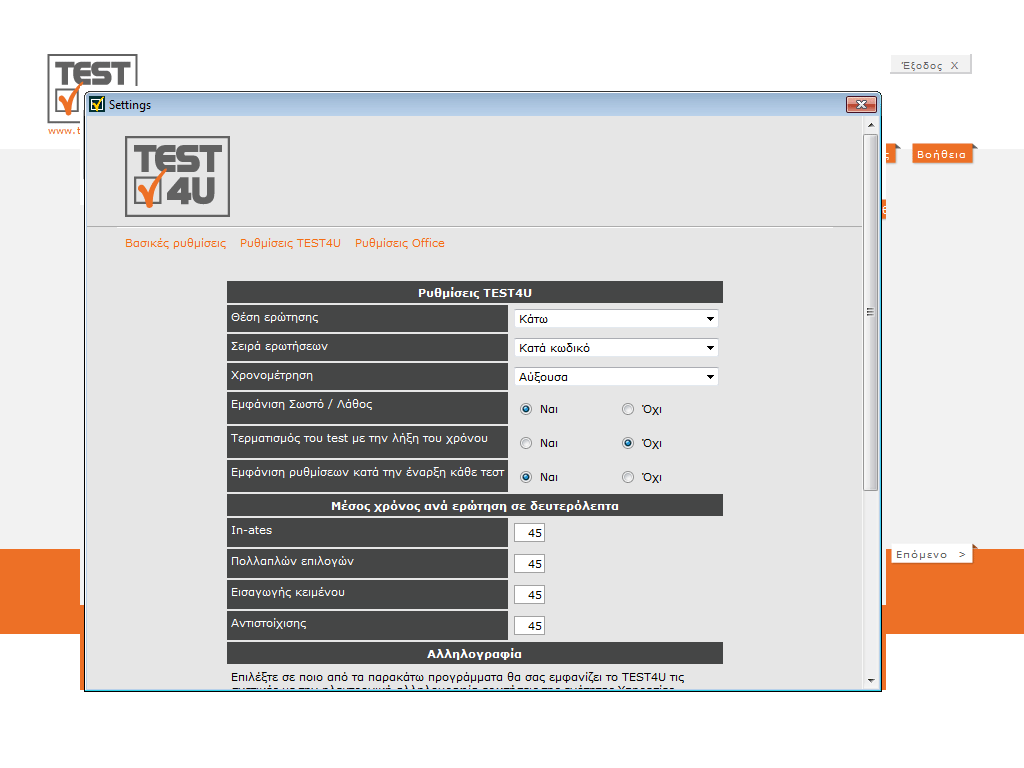
Task: Open the Σειρά ερωτήσεων dropdown
Action: [x=616, y=347]
